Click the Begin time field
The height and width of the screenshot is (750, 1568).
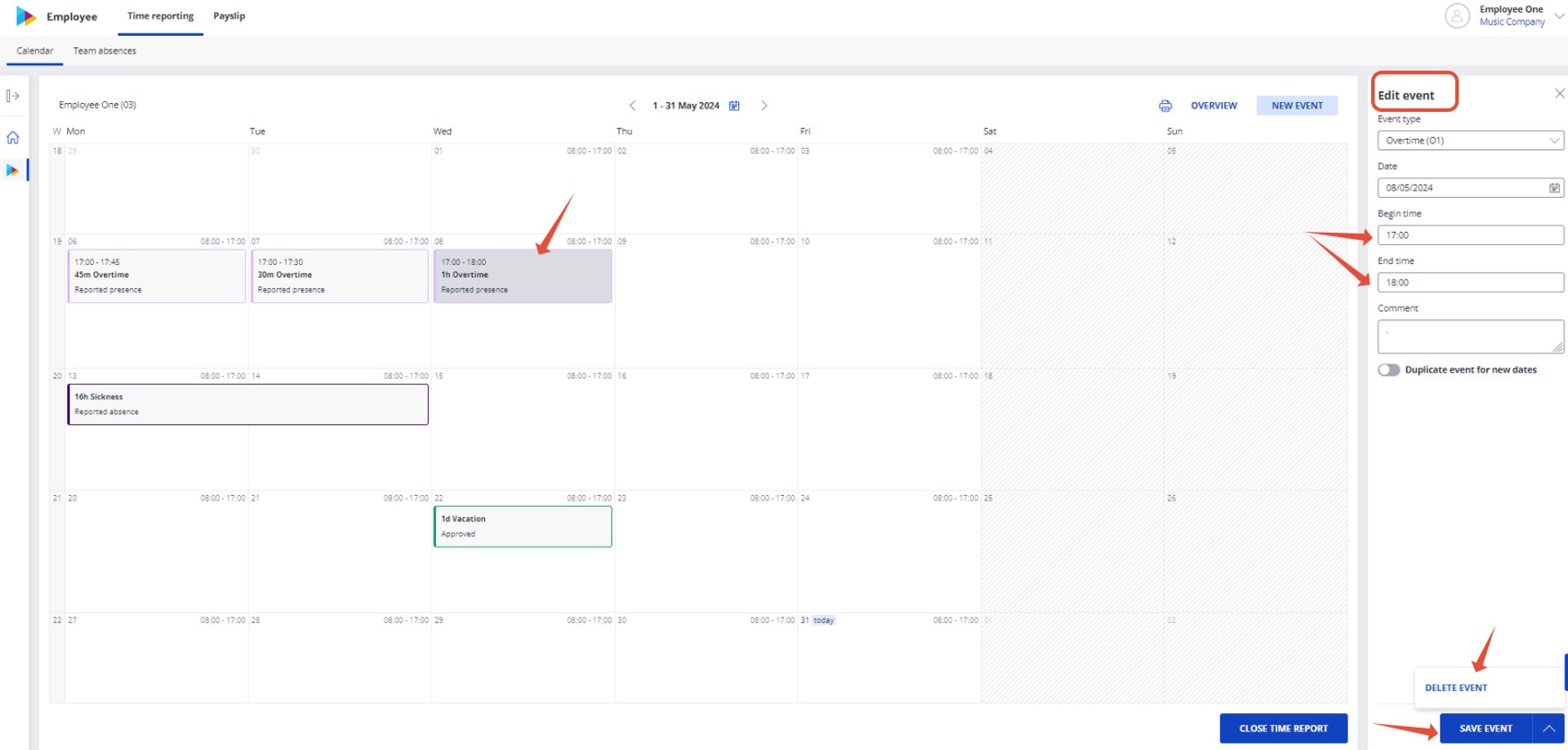click(x=1471, y=235)
